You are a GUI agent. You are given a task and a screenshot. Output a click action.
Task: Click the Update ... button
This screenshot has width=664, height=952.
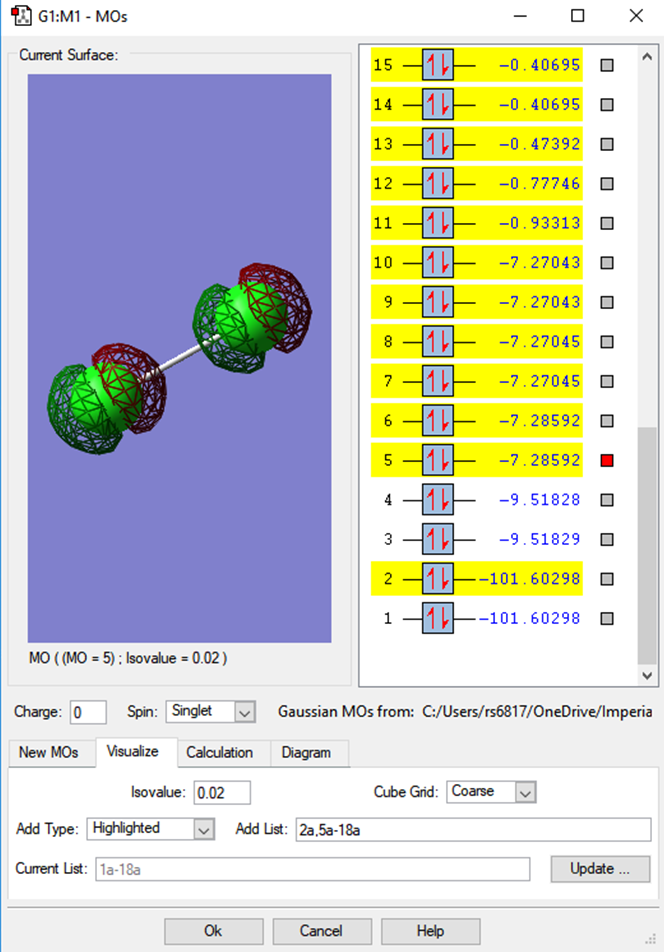600,869
